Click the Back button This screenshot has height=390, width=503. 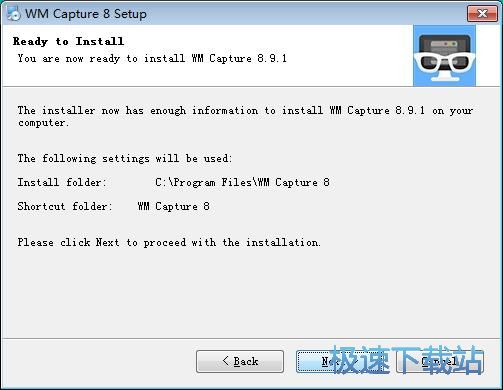point(240,361)
